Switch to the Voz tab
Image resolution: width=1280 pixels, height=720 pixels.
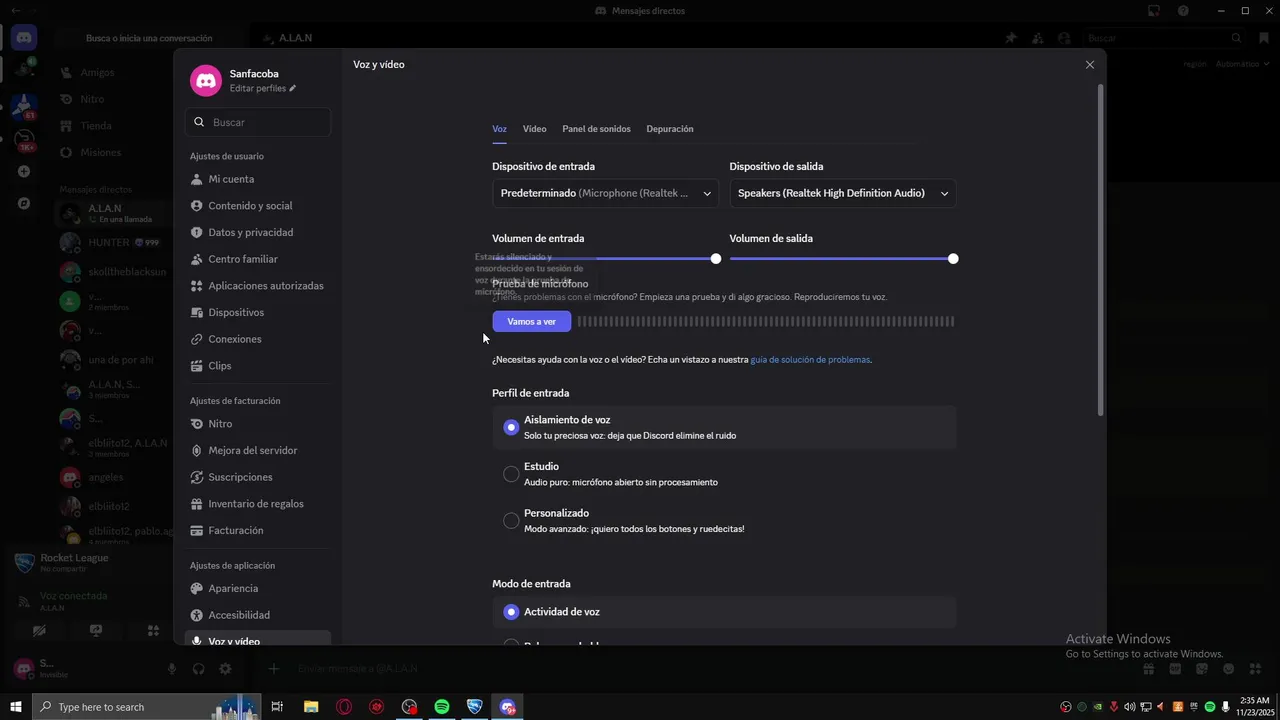[x=499, y=129]
